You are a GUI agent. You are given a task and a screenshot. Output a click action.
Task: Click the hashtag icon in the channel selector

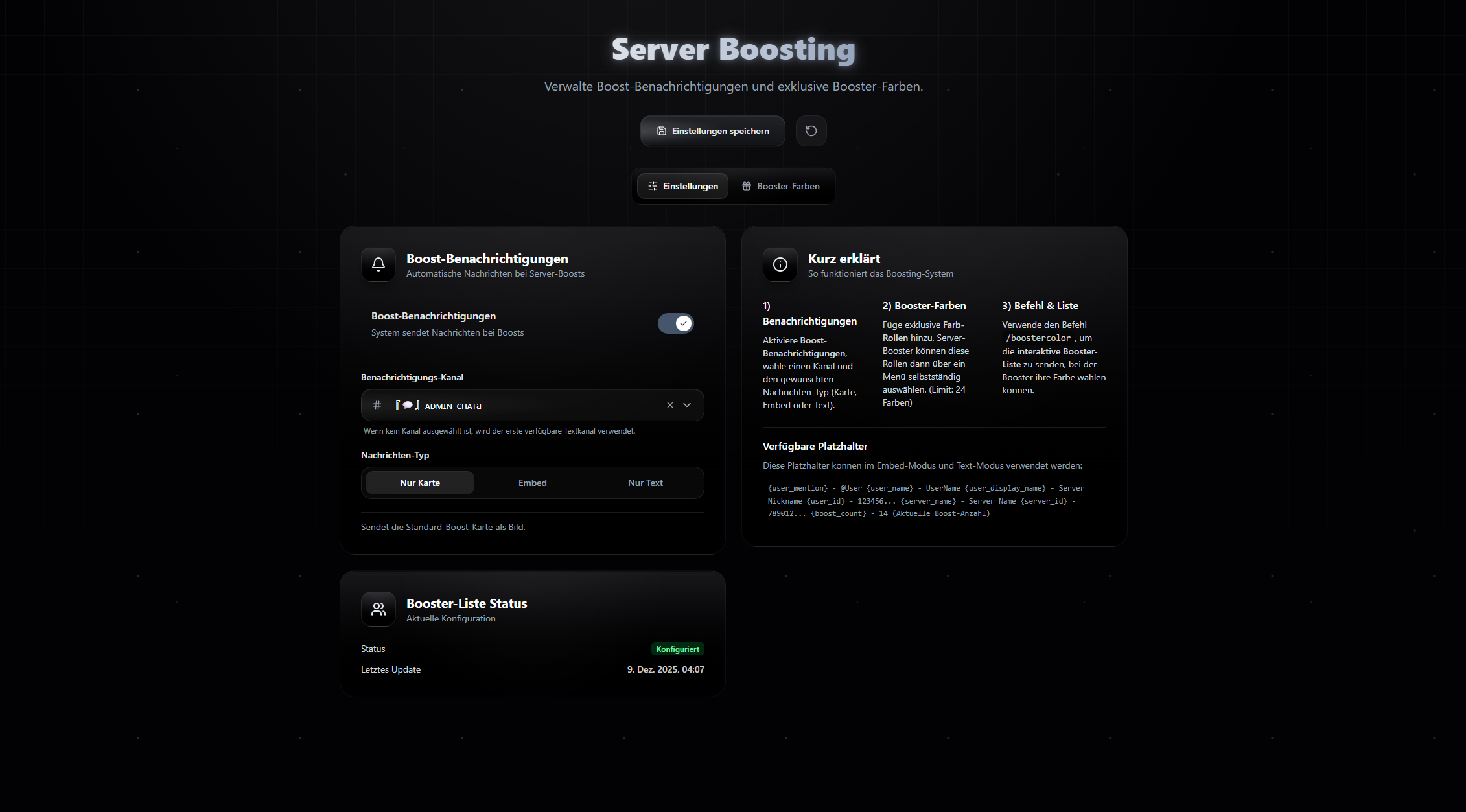tap(377, 405)
